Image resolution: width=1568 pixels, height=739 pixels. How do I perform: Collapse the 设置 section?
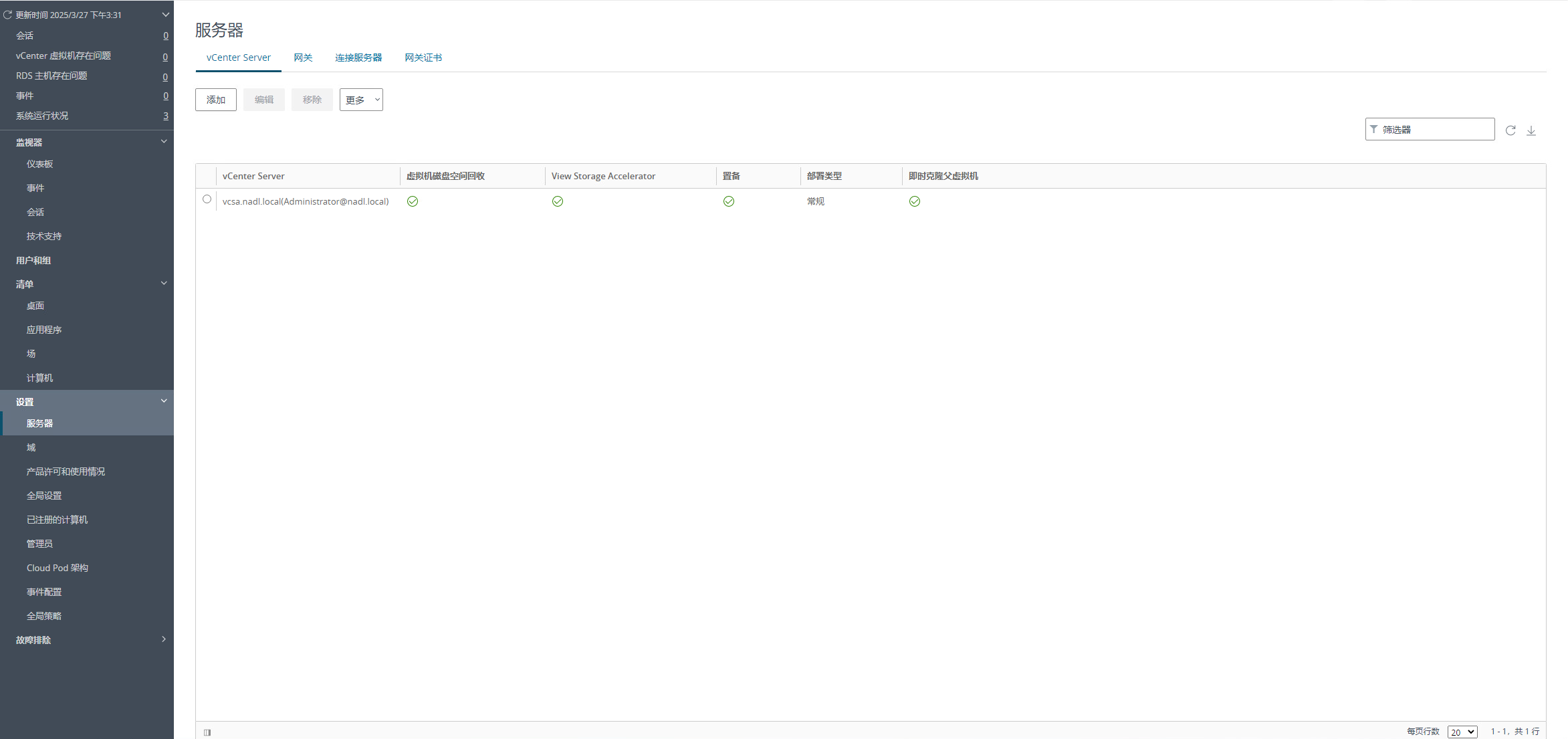coord(164,401)
